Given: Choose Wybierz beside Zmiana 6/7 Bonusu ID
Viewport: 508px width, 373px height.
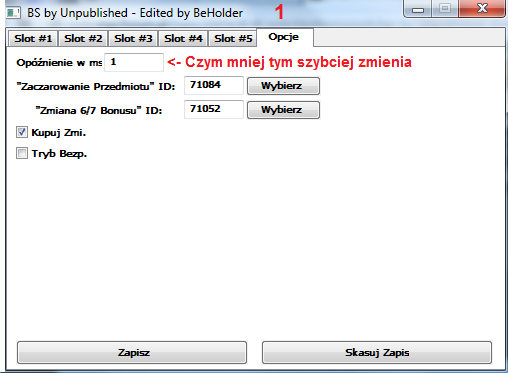Looking at the screenshot, I should click(x=283, y=110).
